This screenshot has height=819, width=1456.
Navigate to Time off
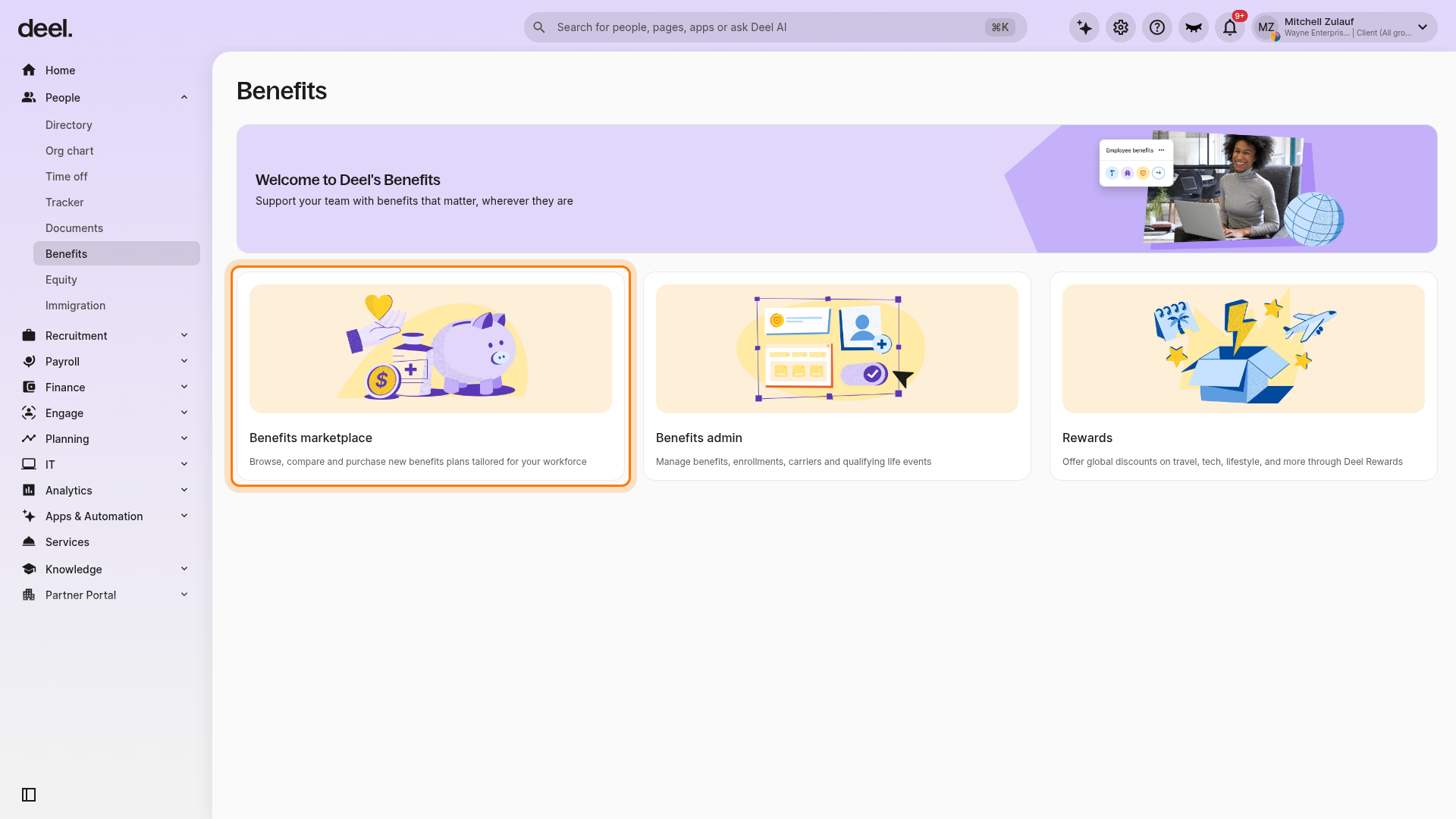(117, 177)
